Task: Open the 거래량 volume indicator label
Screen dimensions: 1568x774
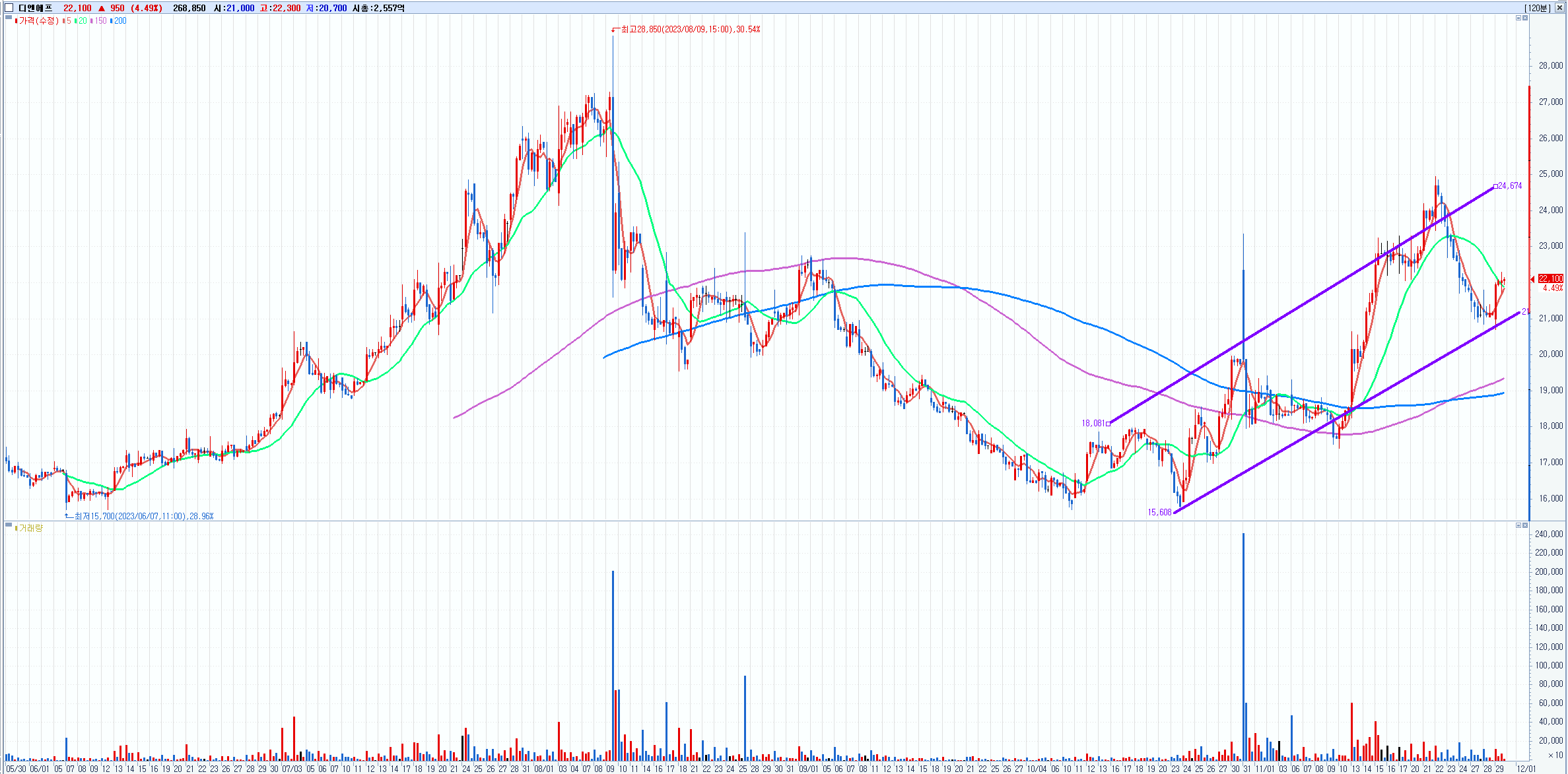Action: (30, 529)
